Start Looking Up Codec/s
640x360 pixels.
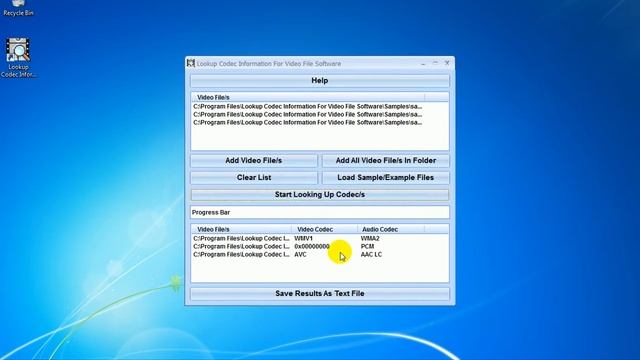click(x=320, y=195)
